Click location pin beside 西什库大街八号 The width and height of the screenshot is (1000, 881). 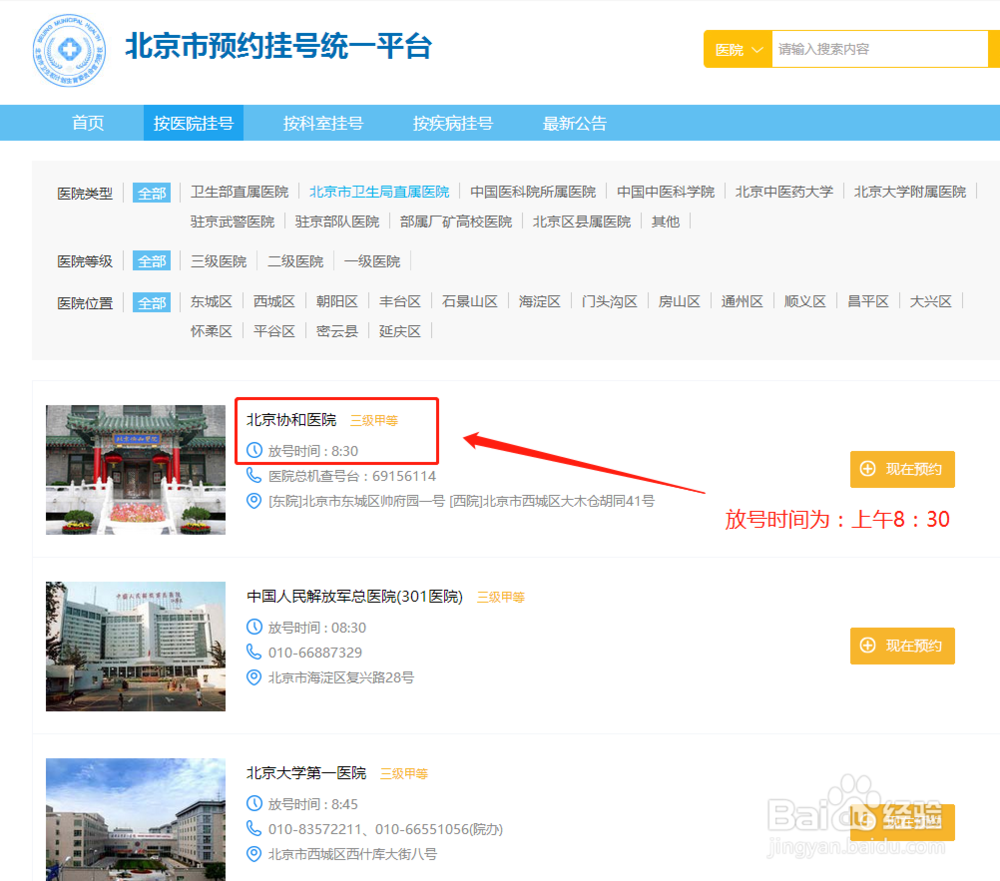click(x=254, y=854)
